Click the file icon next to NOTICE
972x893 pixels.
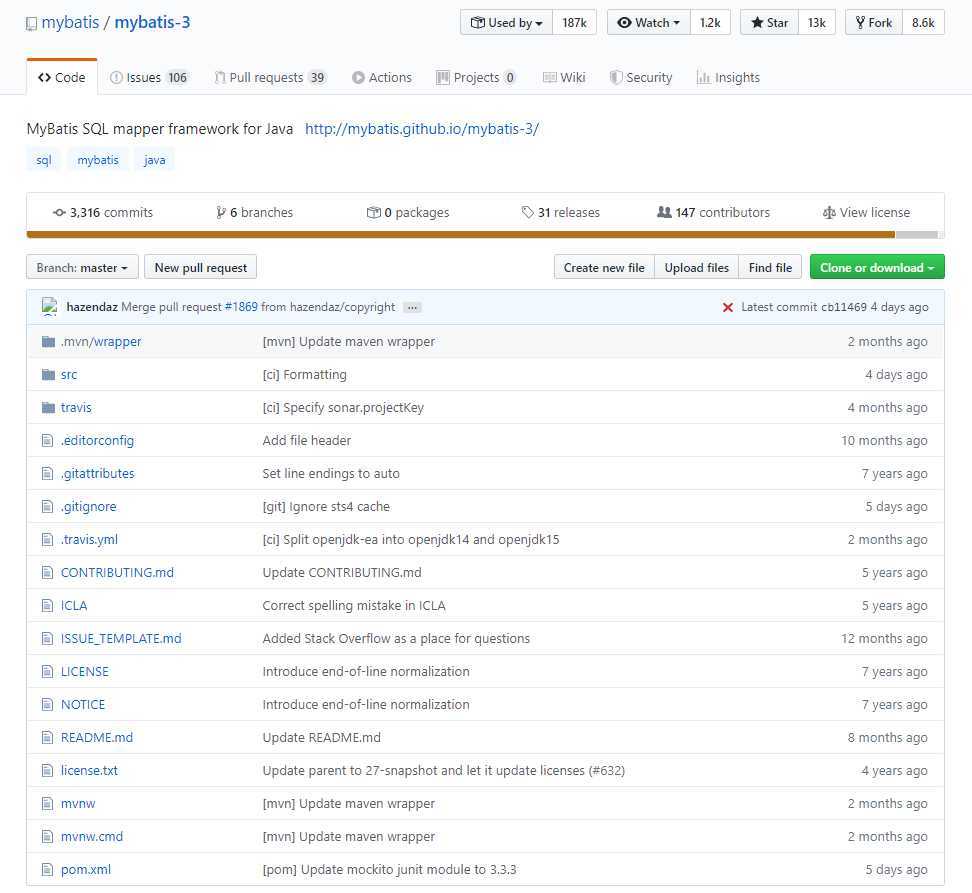click(x=47, y=704)
